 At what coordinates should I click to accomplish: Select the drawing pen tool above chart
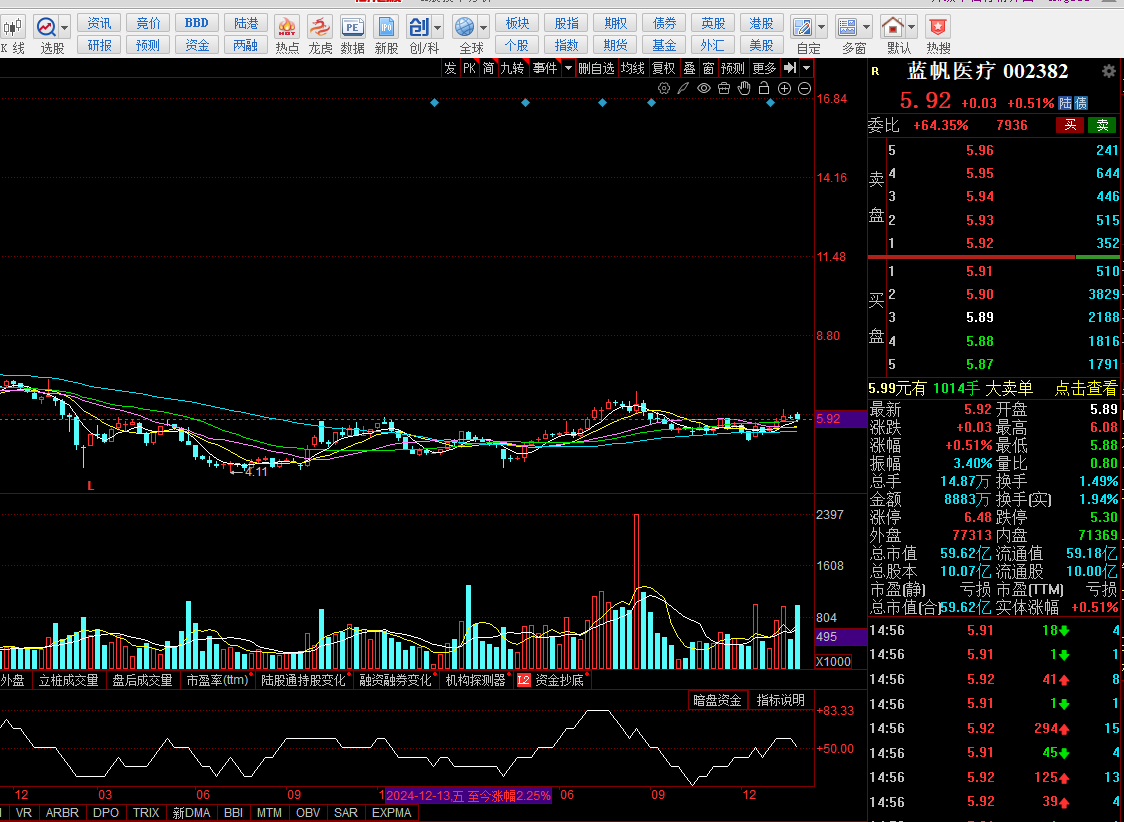[684, 89]
